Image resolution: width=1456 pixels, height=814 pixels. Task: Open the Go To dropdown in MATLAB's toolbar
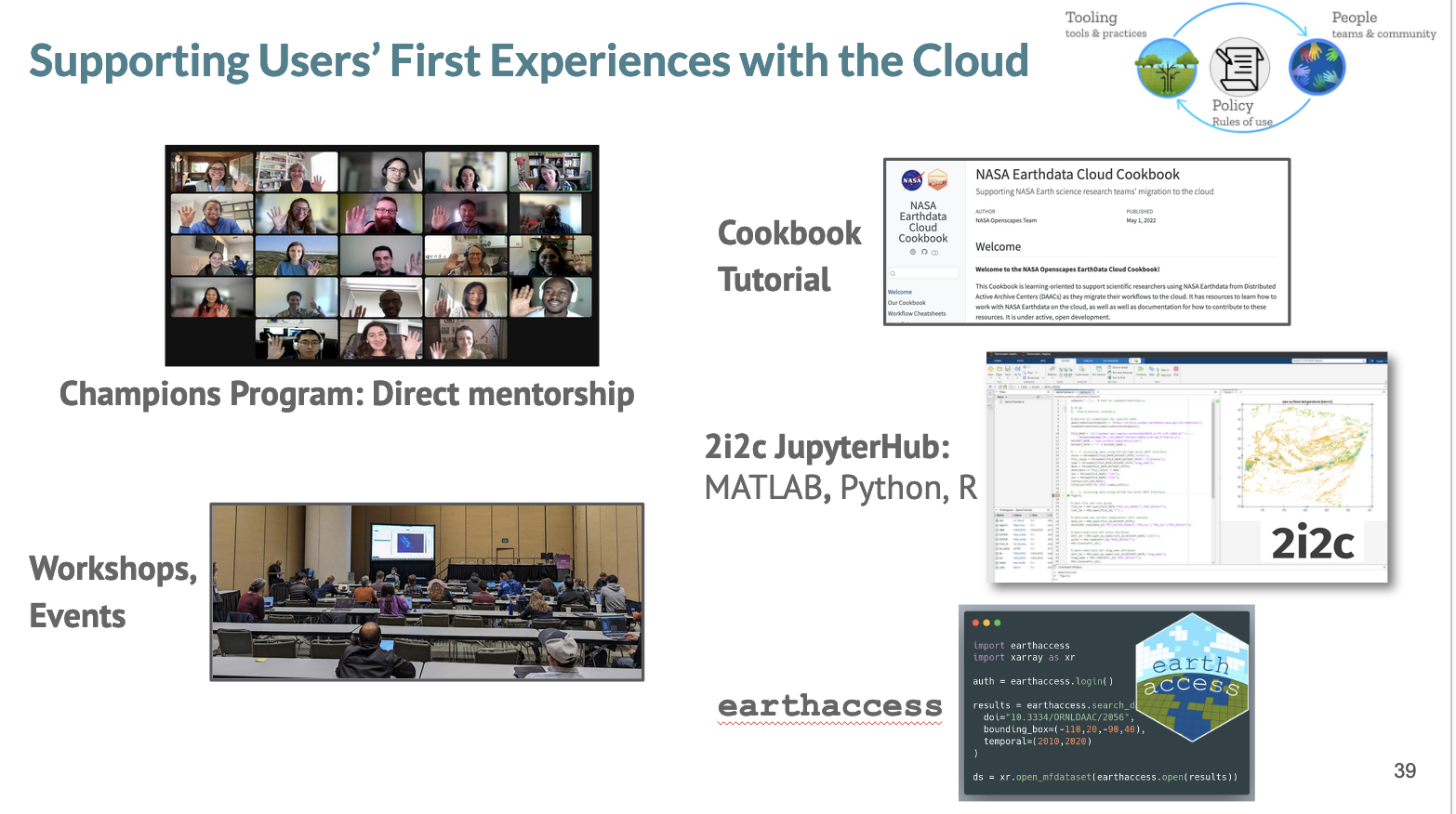[x=1017, y=372]
